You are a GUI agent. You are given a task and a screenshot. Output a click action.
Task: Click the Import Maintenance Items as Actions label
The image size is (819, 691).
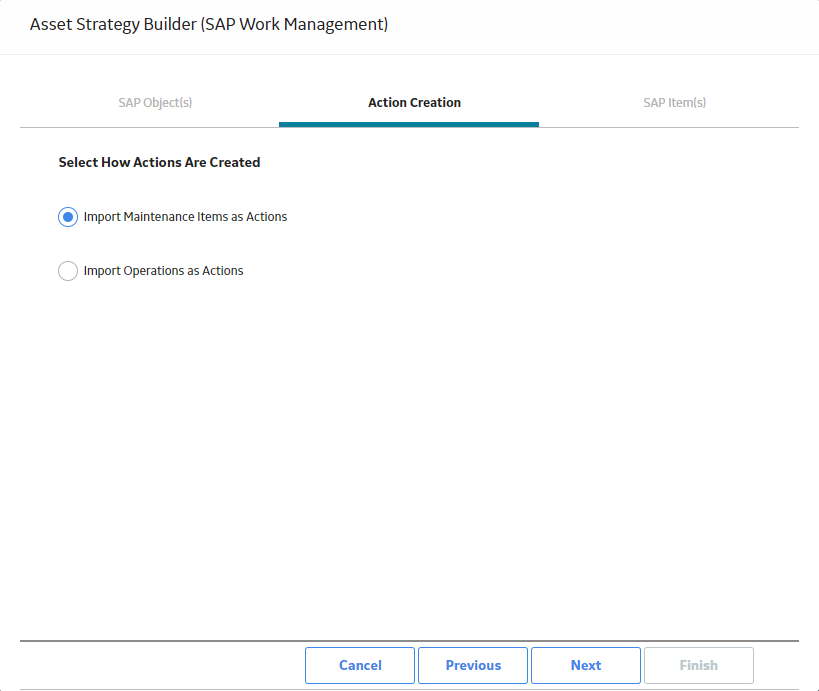[185, 217]
